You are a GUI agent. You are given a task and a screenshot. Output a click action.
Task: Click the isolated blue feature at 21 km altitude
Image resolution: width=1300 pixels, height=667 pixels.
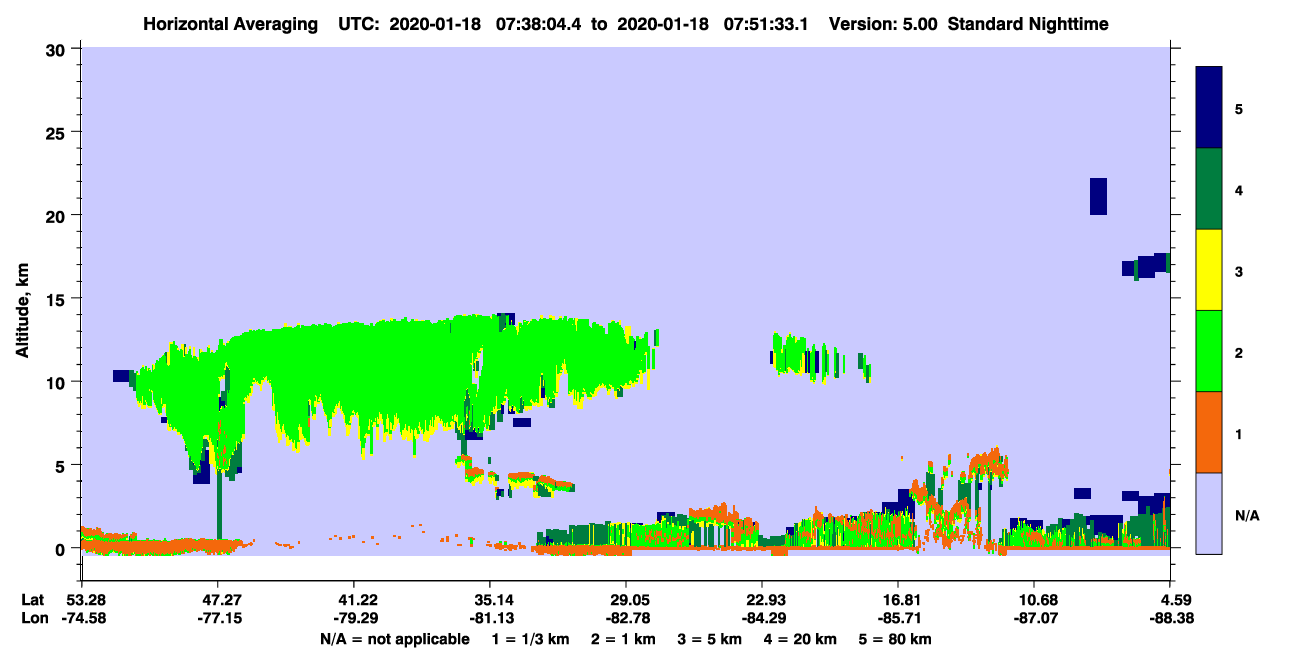coord(1098,196)
